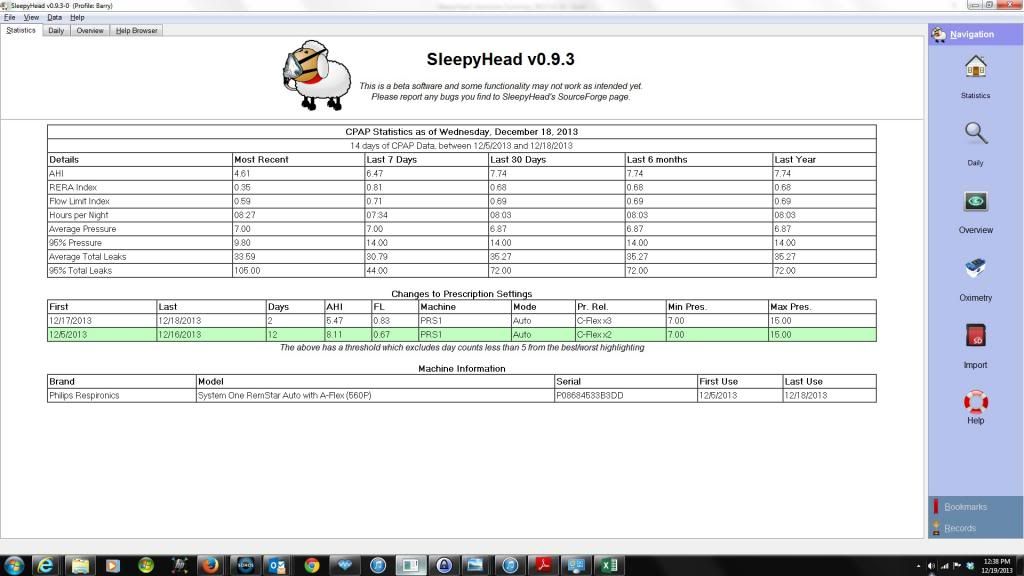This screenshot has height=576, width=1024.
Task: Open Excel from the taskbar
Action: point(609,565)
